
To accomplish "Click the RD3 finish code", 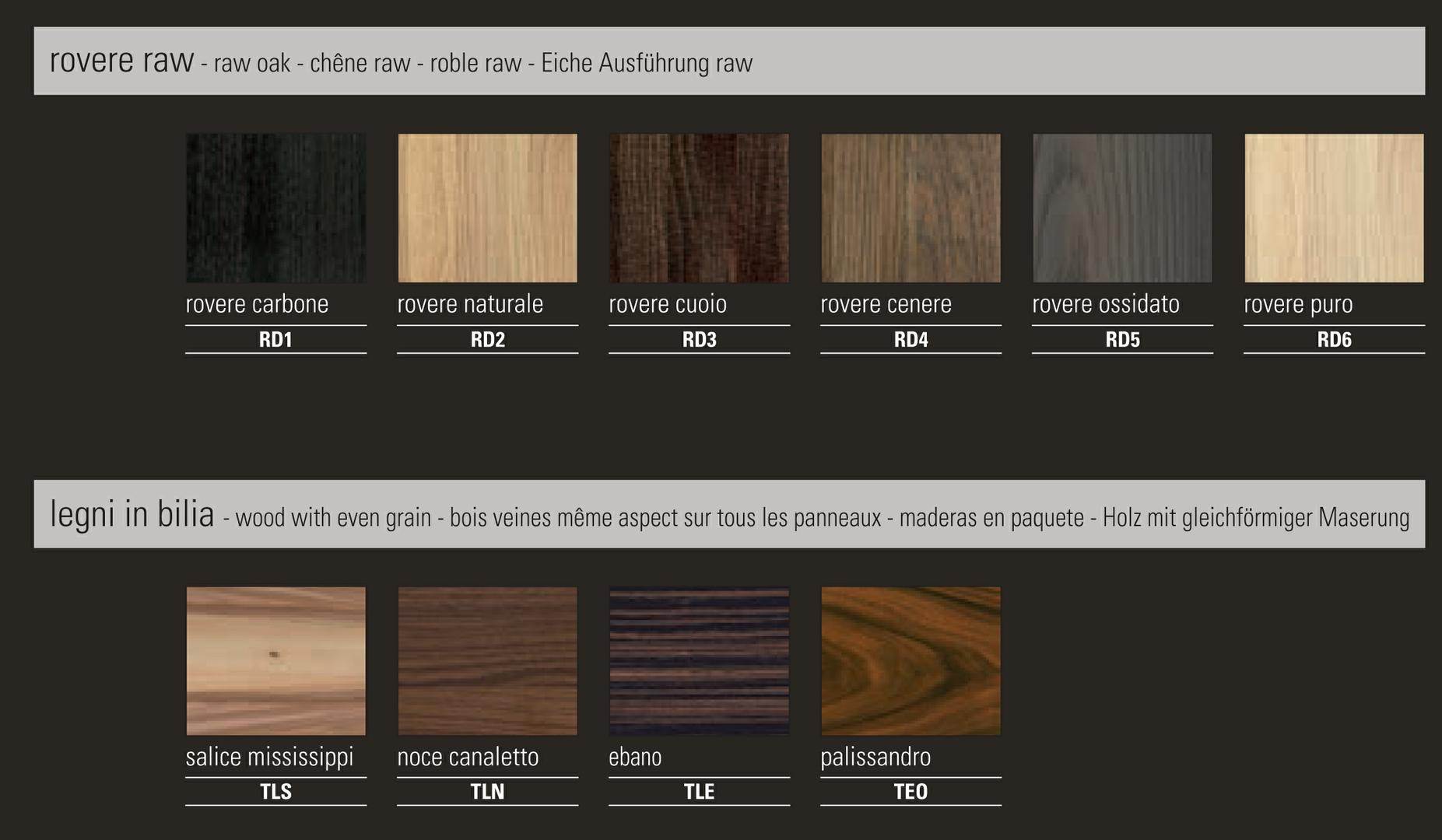I will [x=699, y=339].
